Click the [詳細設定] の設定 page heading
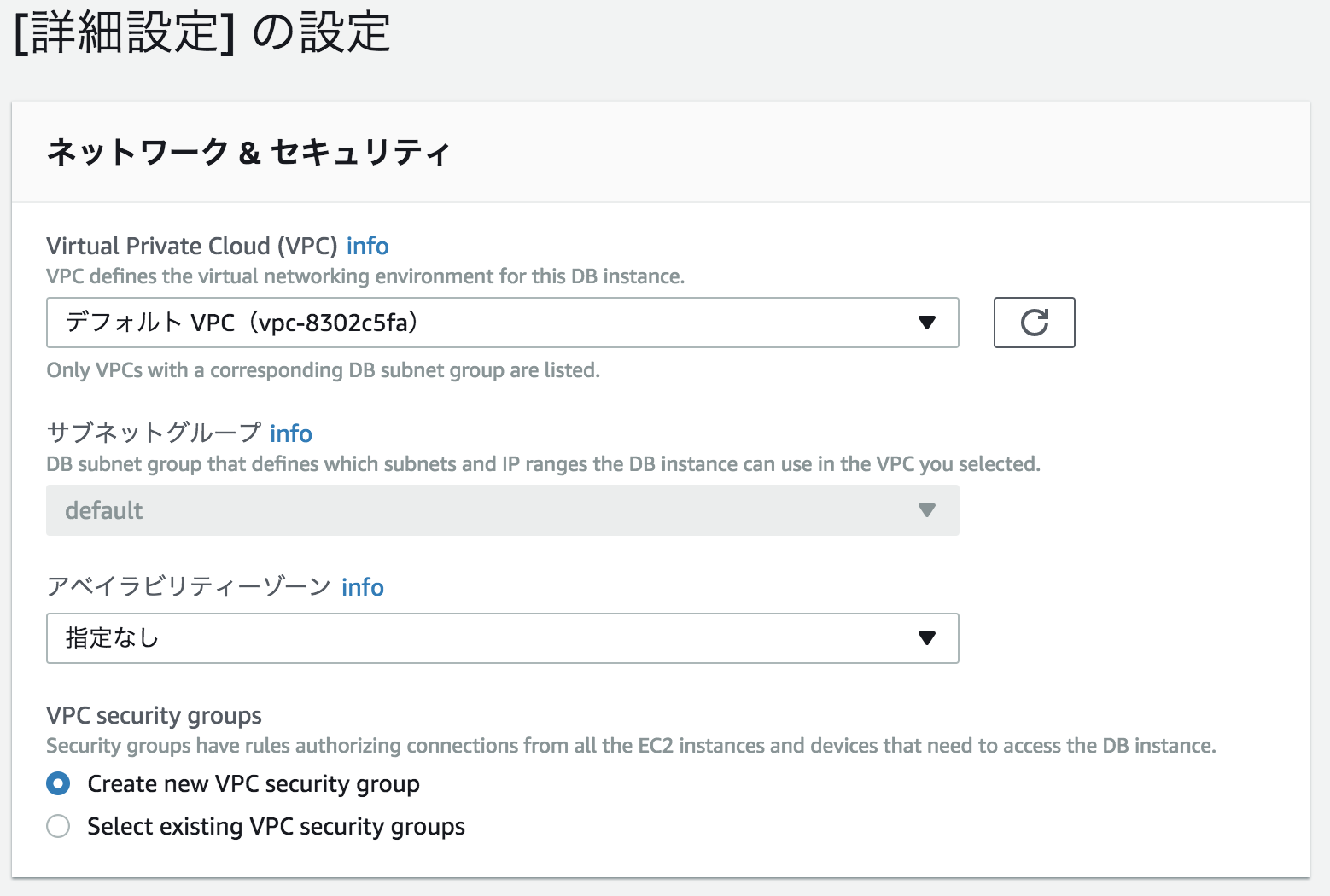The image size is (1330, 896). click(202, 32)
